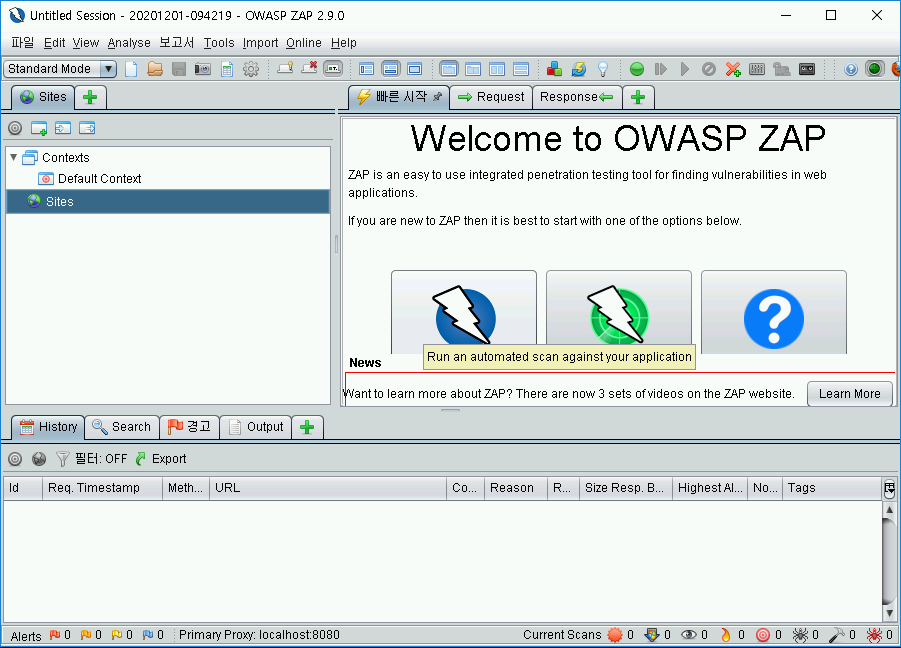Select the Sites node in the tree
The width and height of the screenshot is (901, 648).
click(168, 202)
